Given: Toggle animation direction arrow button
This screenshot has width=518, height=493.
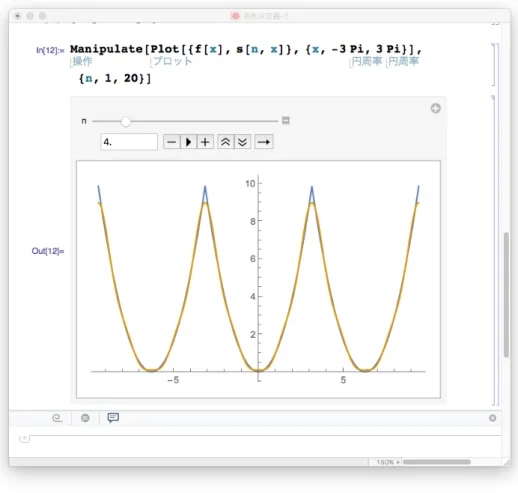Looking at the screenshot, I should point(264,142).
